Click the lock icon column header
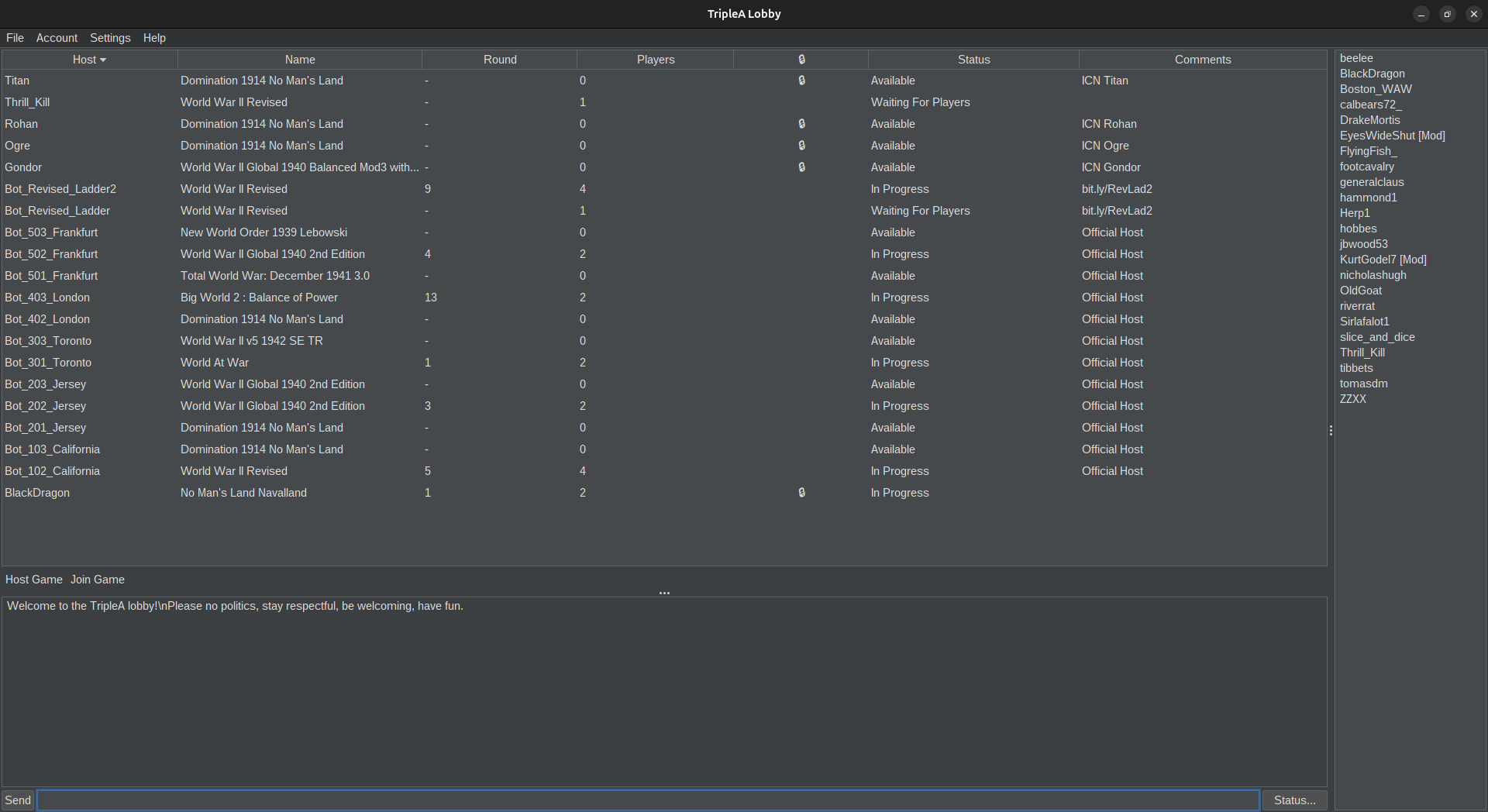This screenshot has height=812, width=1488. click(801, 60)
